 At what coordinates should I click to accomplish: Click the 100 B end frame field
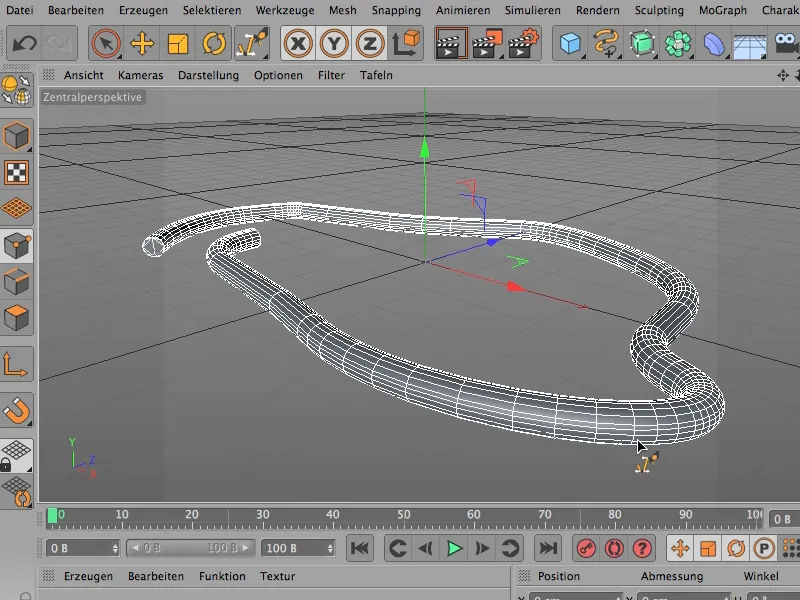[x=298, y=548]
